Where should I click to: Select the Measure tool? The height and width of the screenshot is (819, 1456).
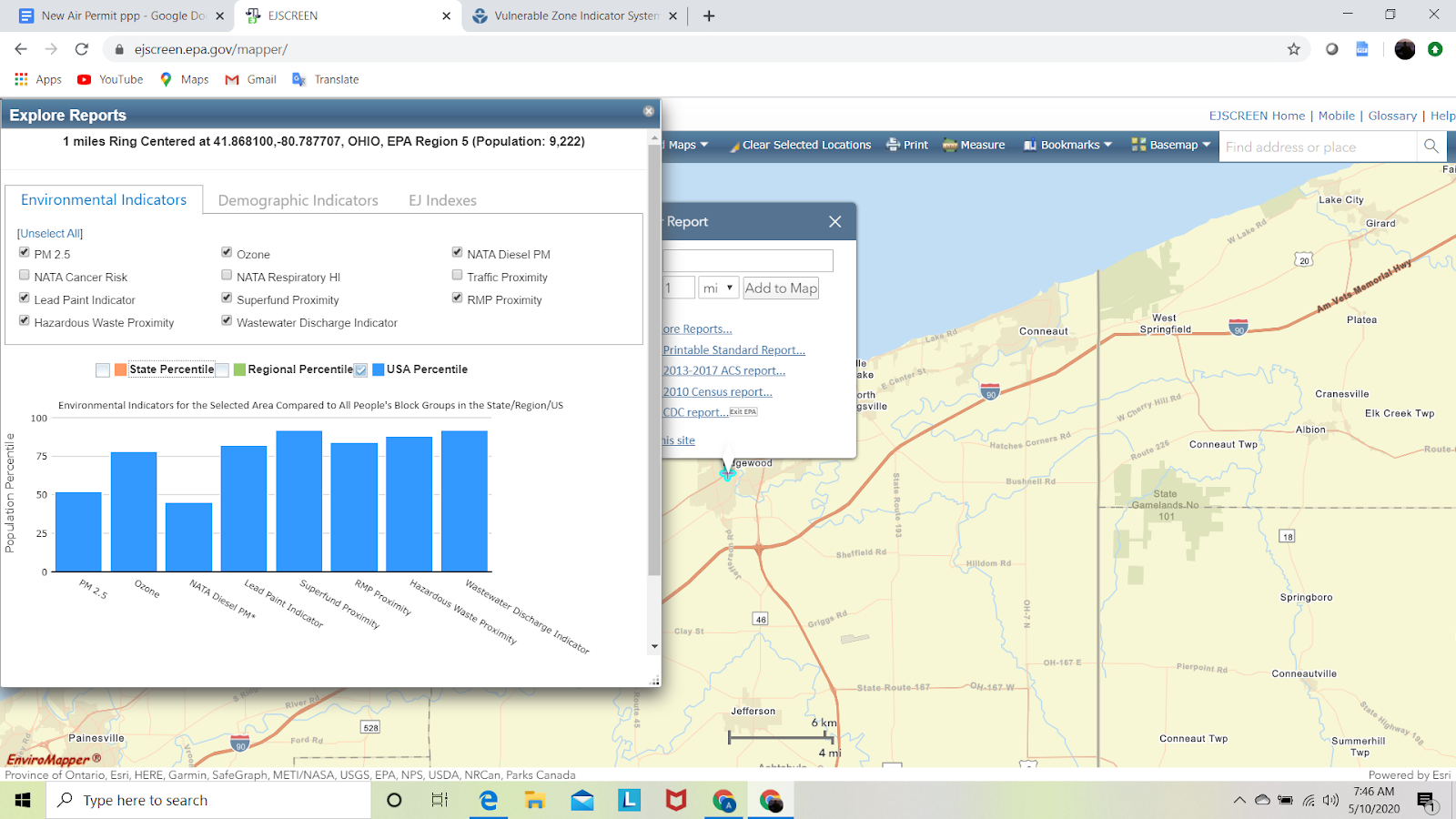pyautogui.click(x=974, y=145)
